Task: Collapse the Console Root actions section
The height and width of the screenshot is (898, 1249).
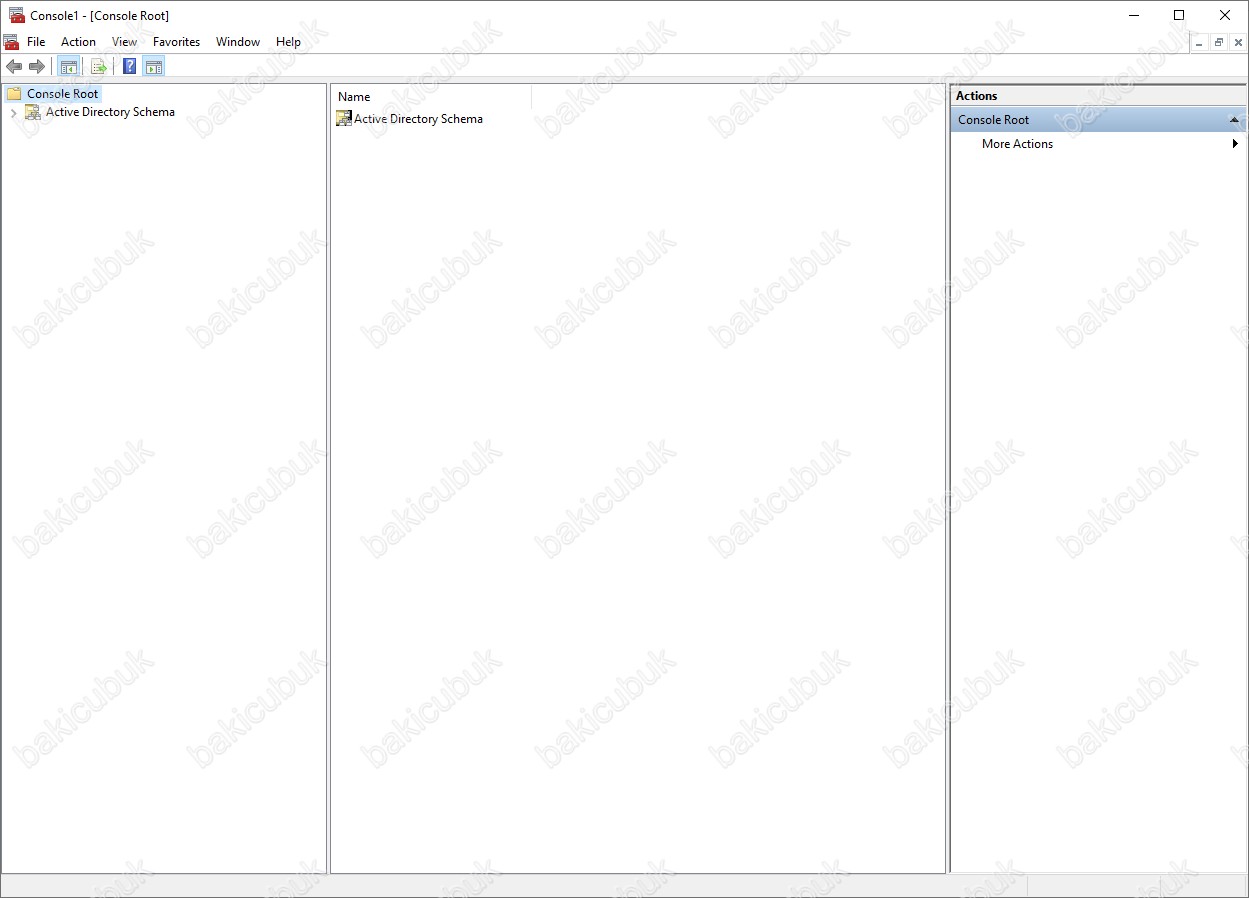Action: [1234, 120]
